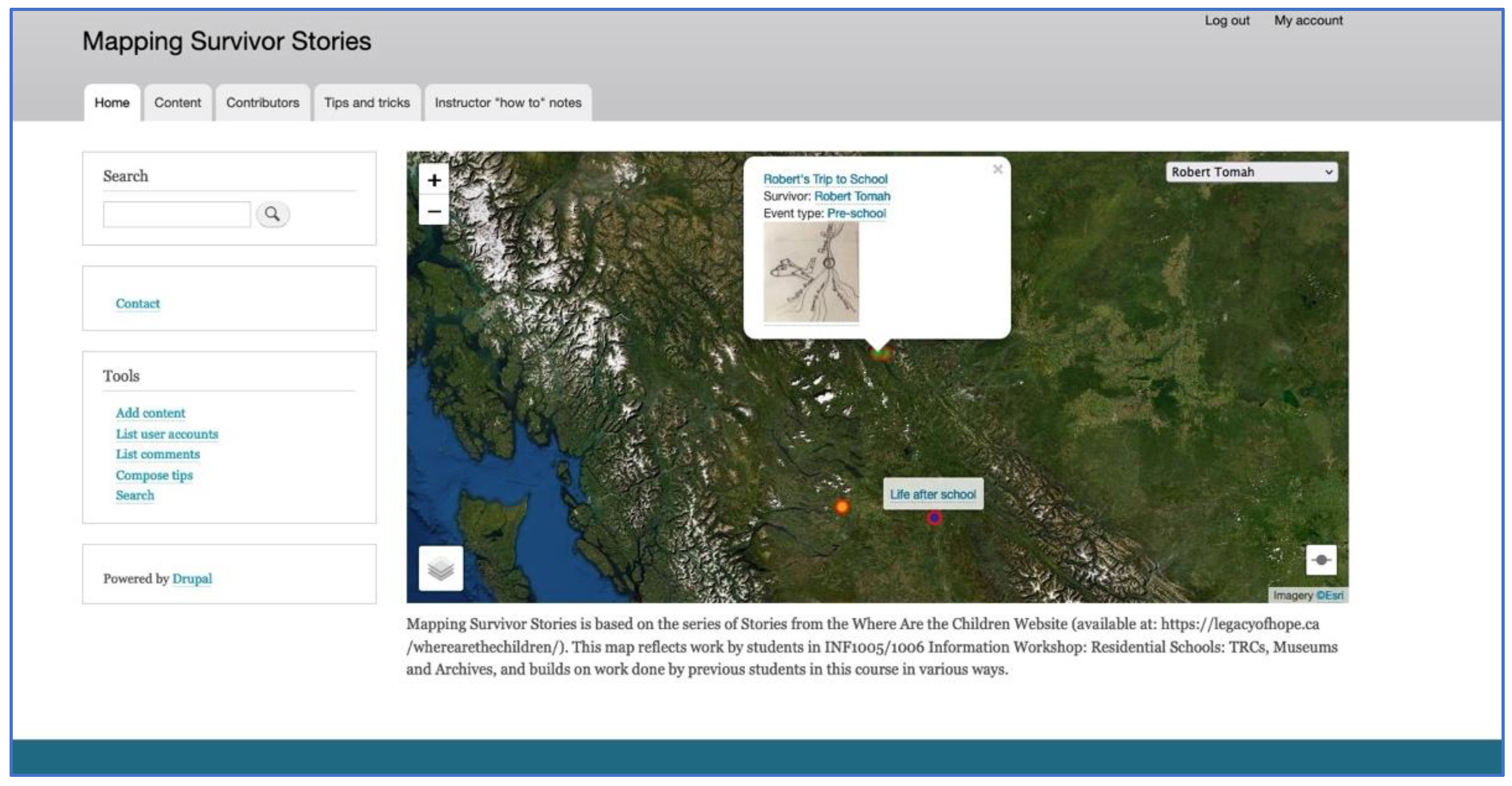Click the orange map marker

click(x=841, y=507)
